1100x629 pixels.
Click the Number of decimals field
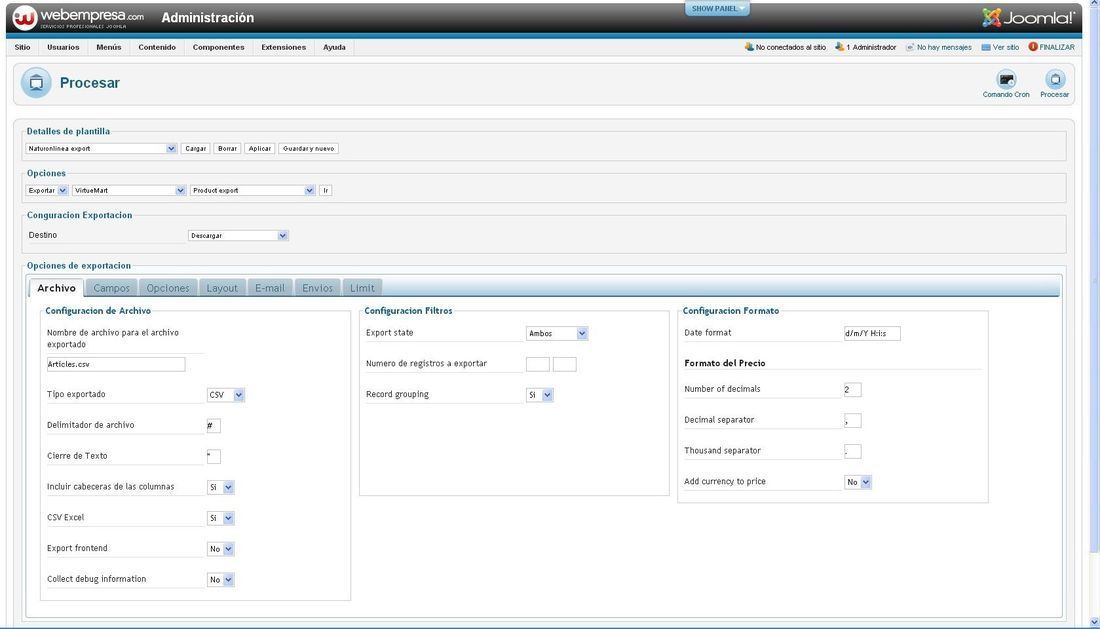point(852,389)
